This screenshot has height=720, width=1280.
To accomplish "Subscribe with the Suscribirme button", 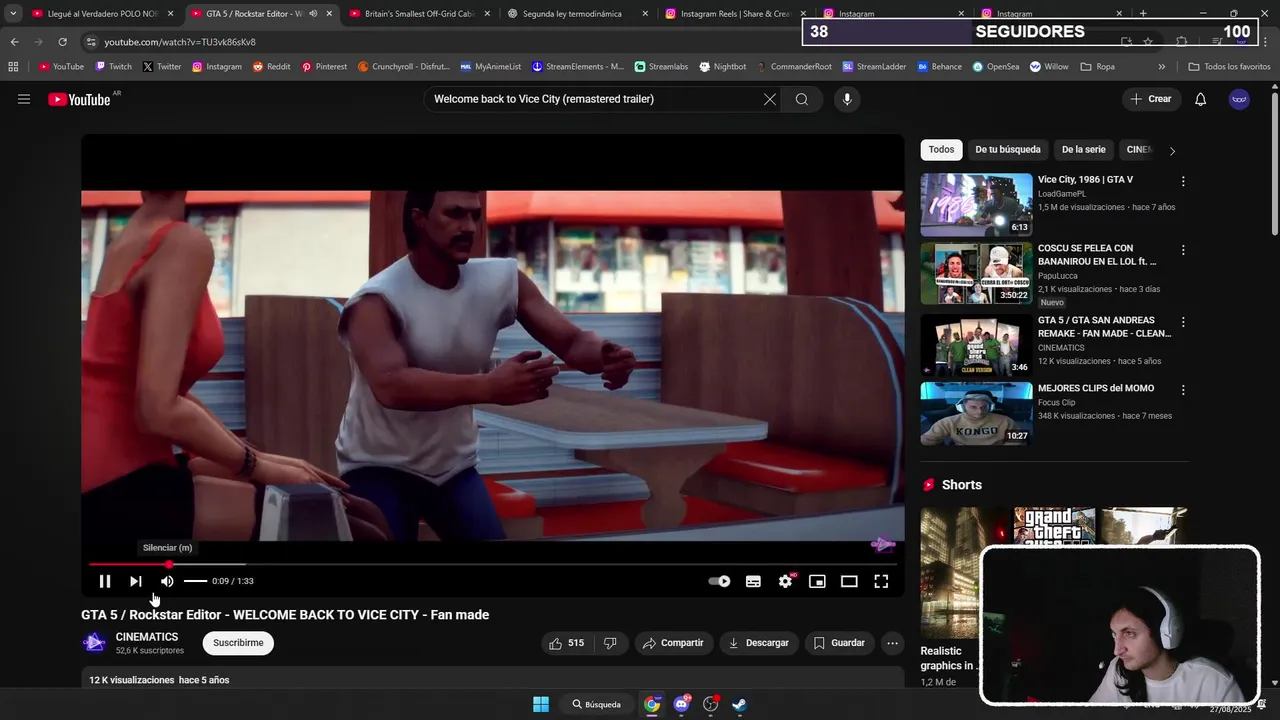I will tap(238, 643).
